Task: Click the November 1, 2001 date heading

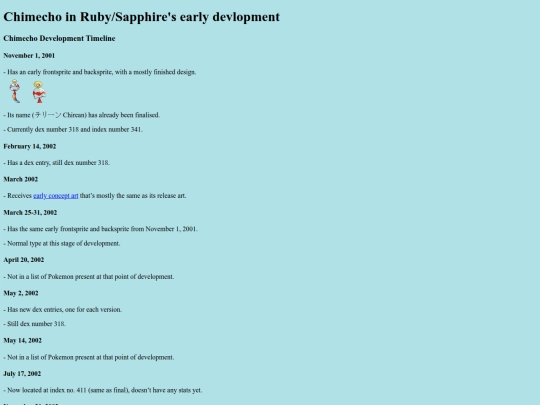Action: click(x=29, y=55)
